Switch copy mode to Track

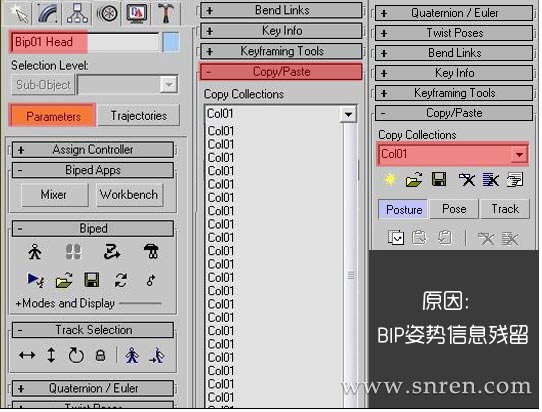(505, 209)
